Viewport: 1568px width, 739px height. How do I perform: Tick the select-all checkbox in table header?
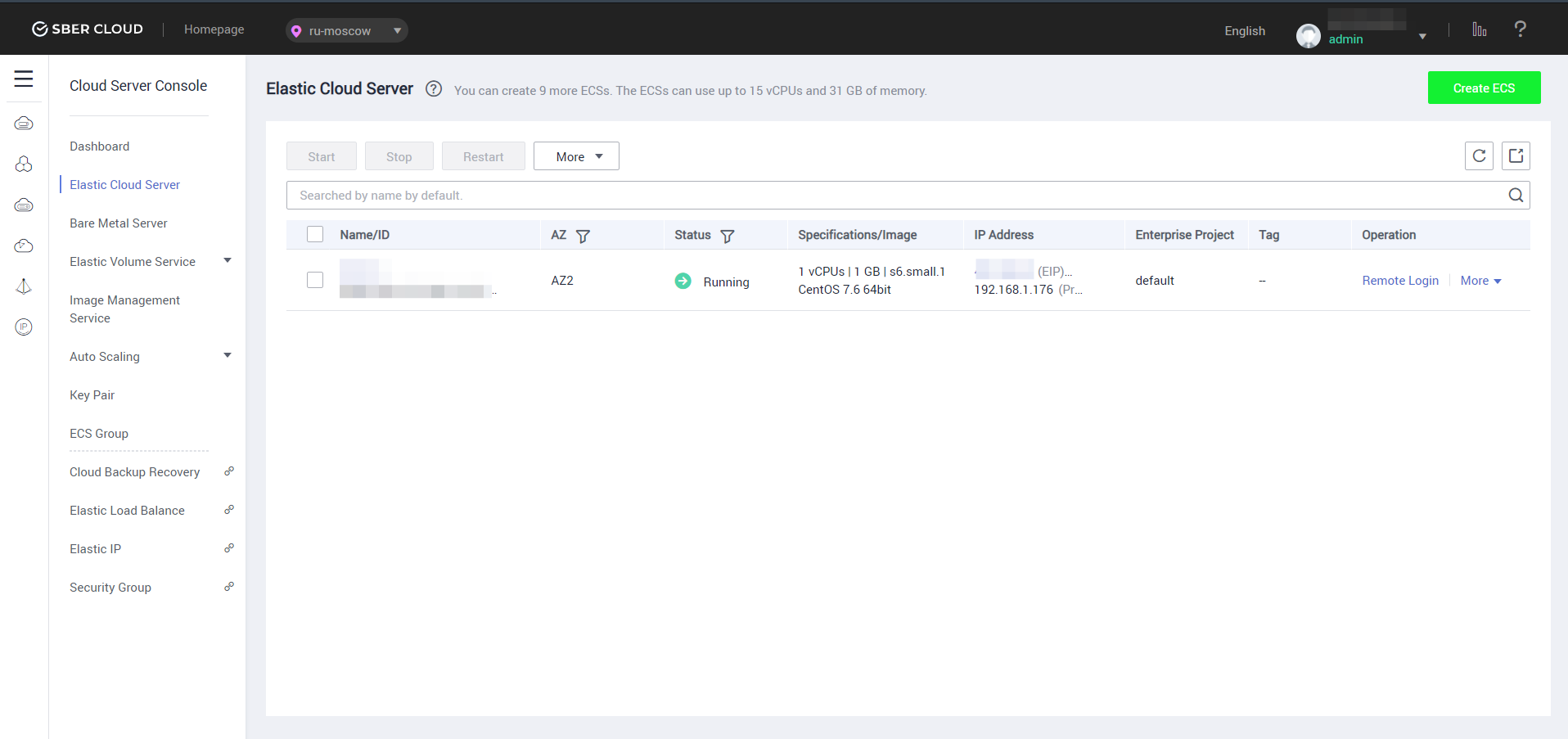click(x=315, y=235)
